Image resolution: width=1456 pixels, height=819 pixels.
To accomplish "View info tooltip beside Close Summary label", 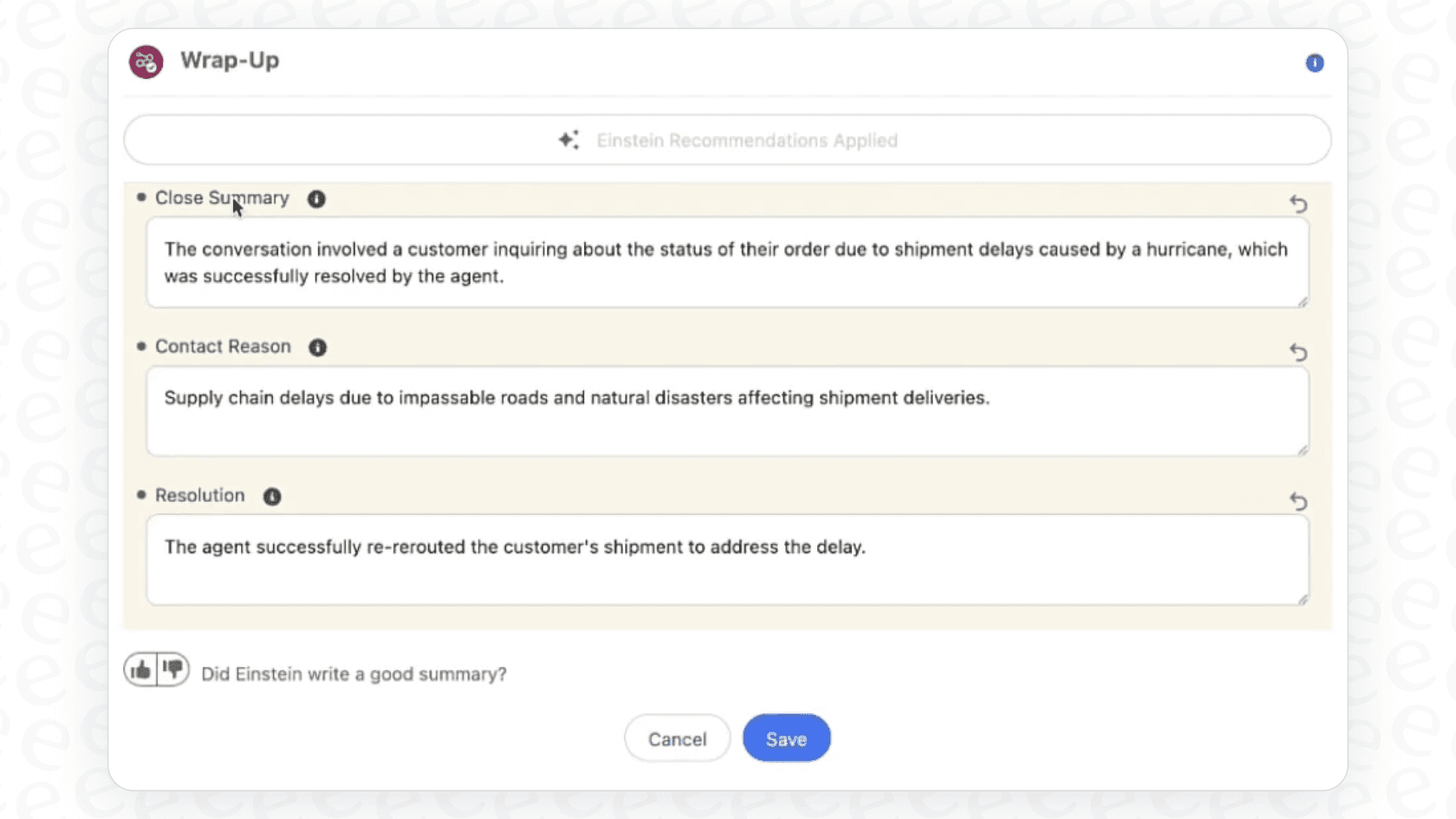I will pos(316,198).
